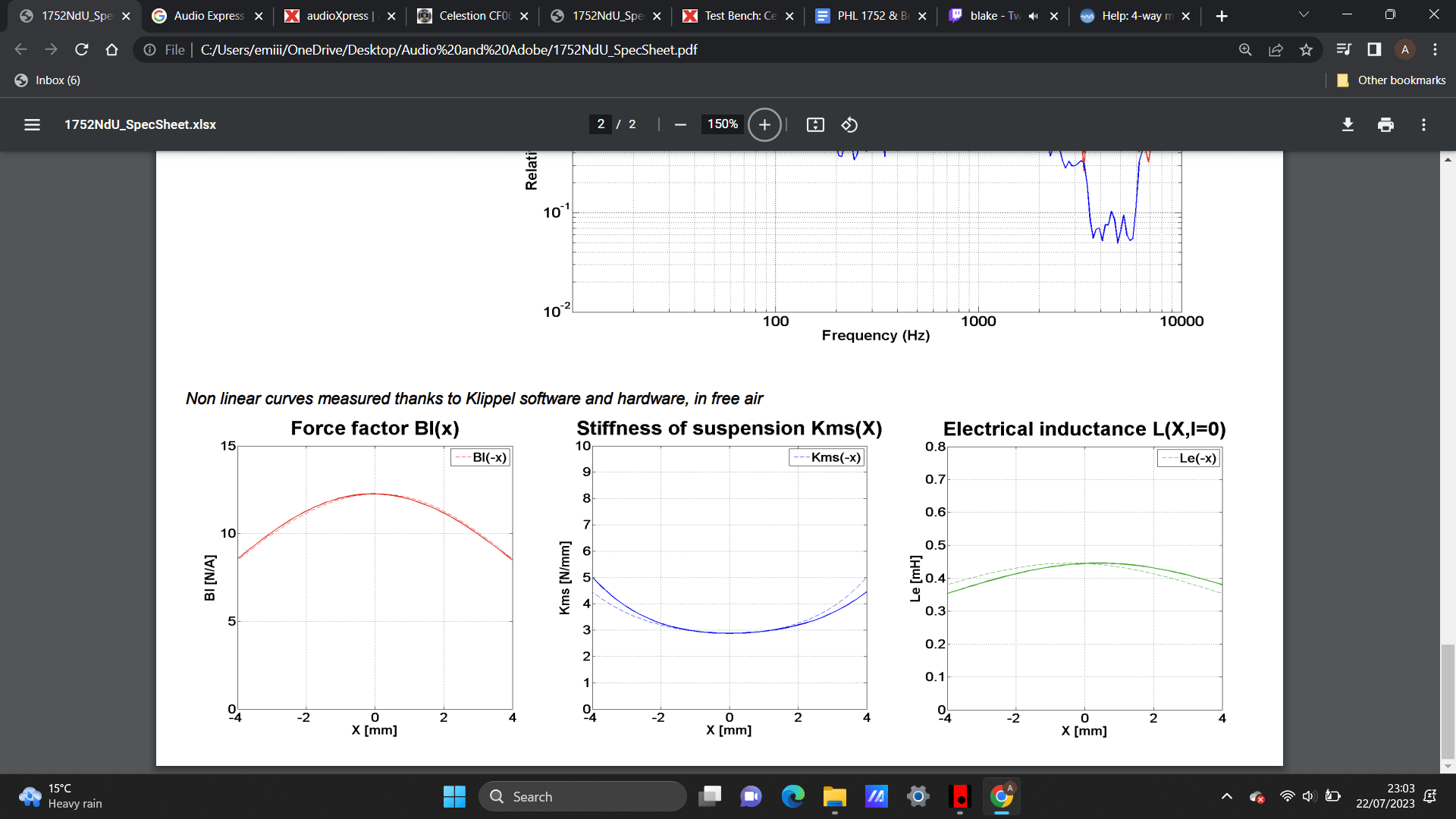The width and height of the screenshot is (1456, 819).
Task: Open Chrome zoom magnifier icon
Action: (1245, 49)
